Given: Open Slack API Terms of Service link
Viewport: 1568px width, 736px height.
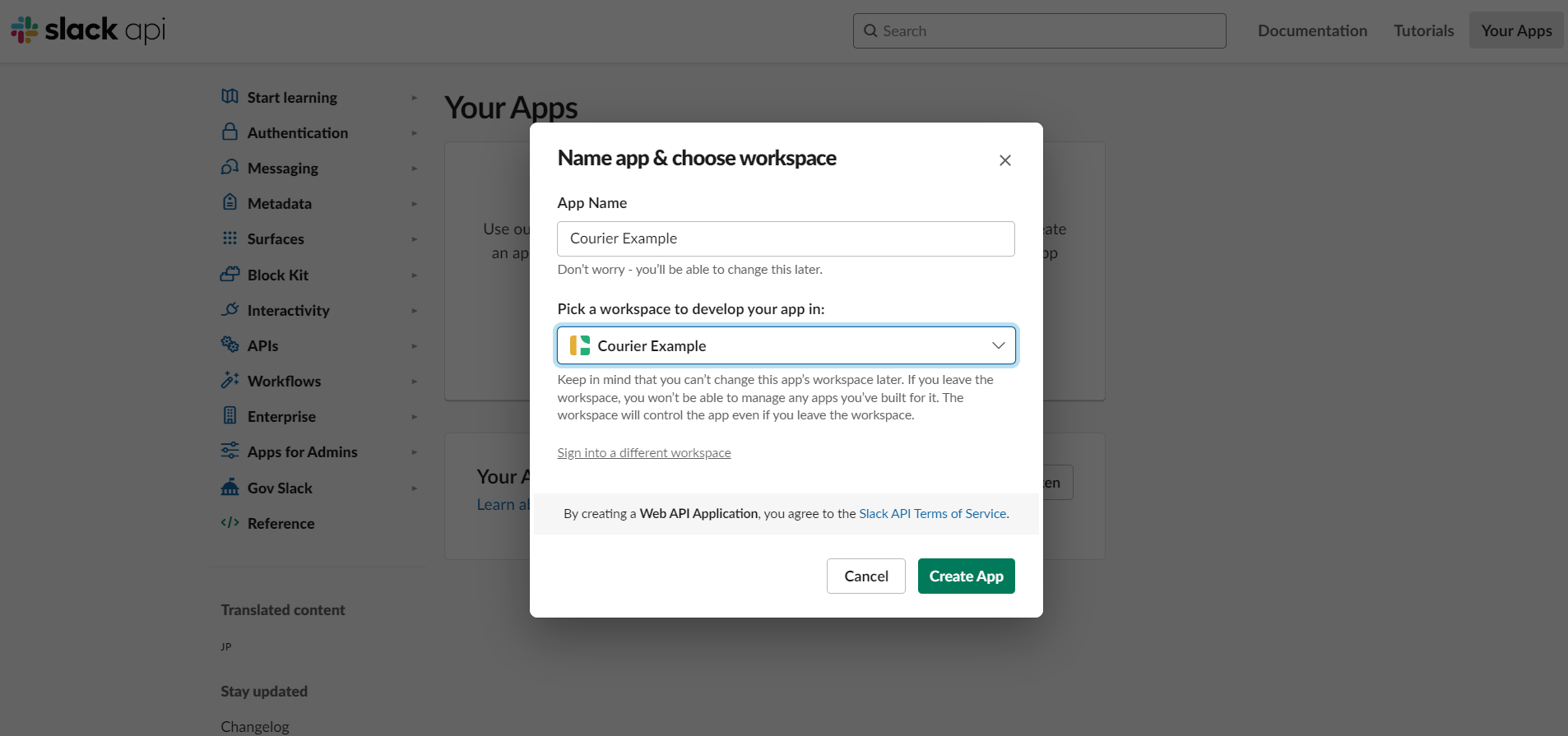Looking at the screenshot, I should tap(933, 514).
